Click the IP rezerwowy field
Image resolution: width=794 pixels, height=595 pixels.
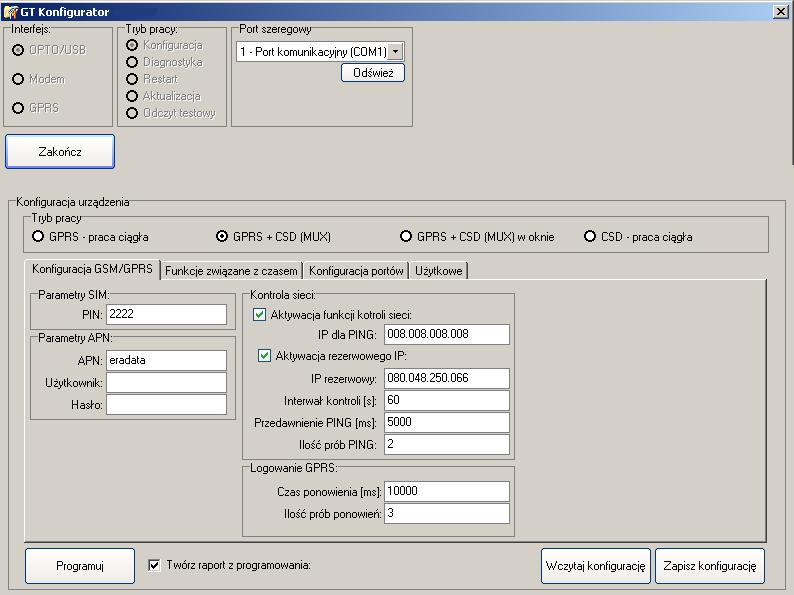447,378
